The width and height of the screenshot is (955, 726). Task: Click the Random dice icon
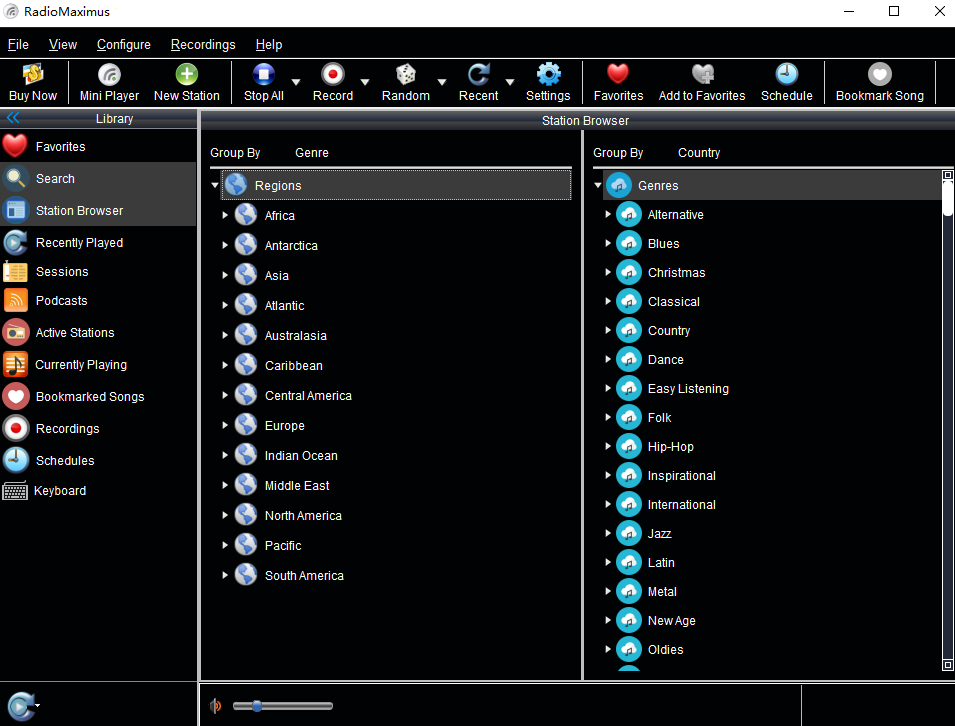coord(405,75)
